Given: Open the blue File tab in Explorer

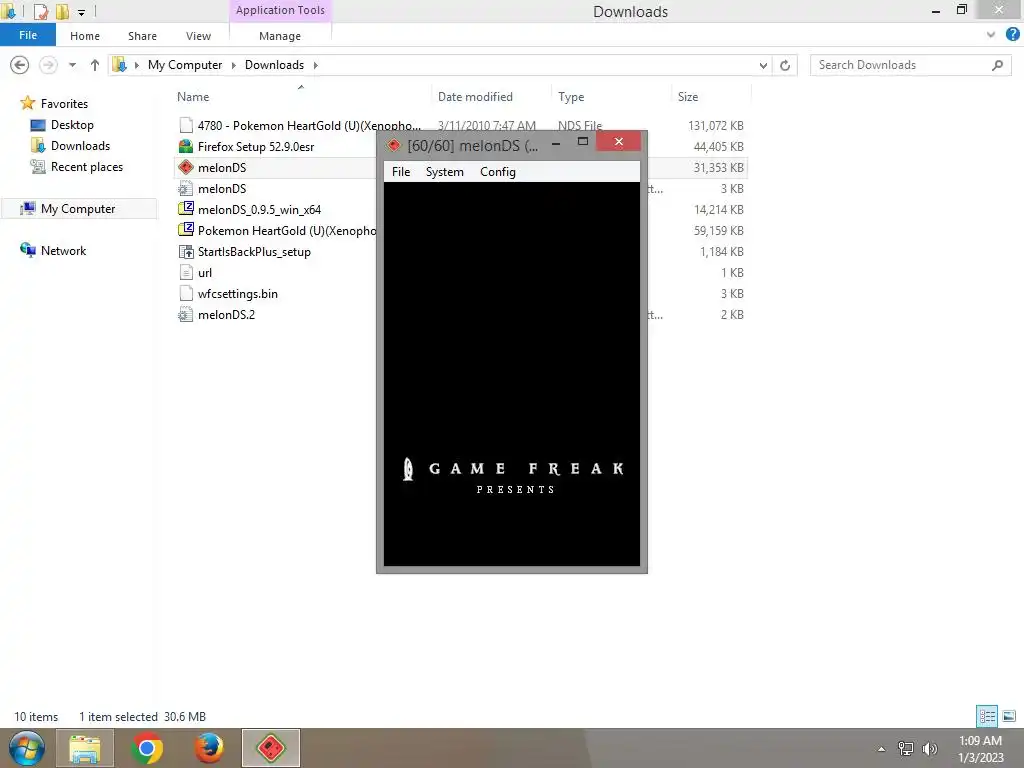Looking at the screenshot, I should click(x=27, y=35).
